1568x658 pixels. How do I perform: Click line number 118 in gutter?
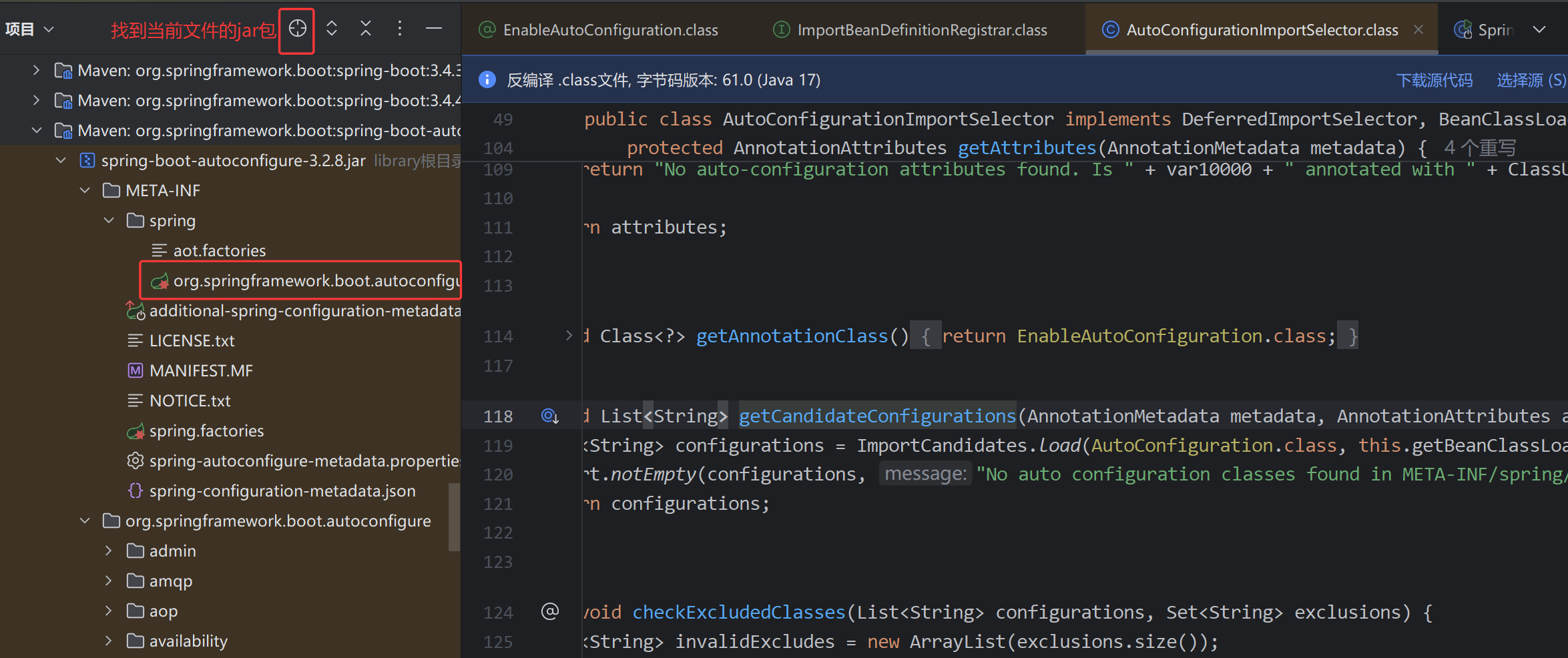[x=498, y=416]
